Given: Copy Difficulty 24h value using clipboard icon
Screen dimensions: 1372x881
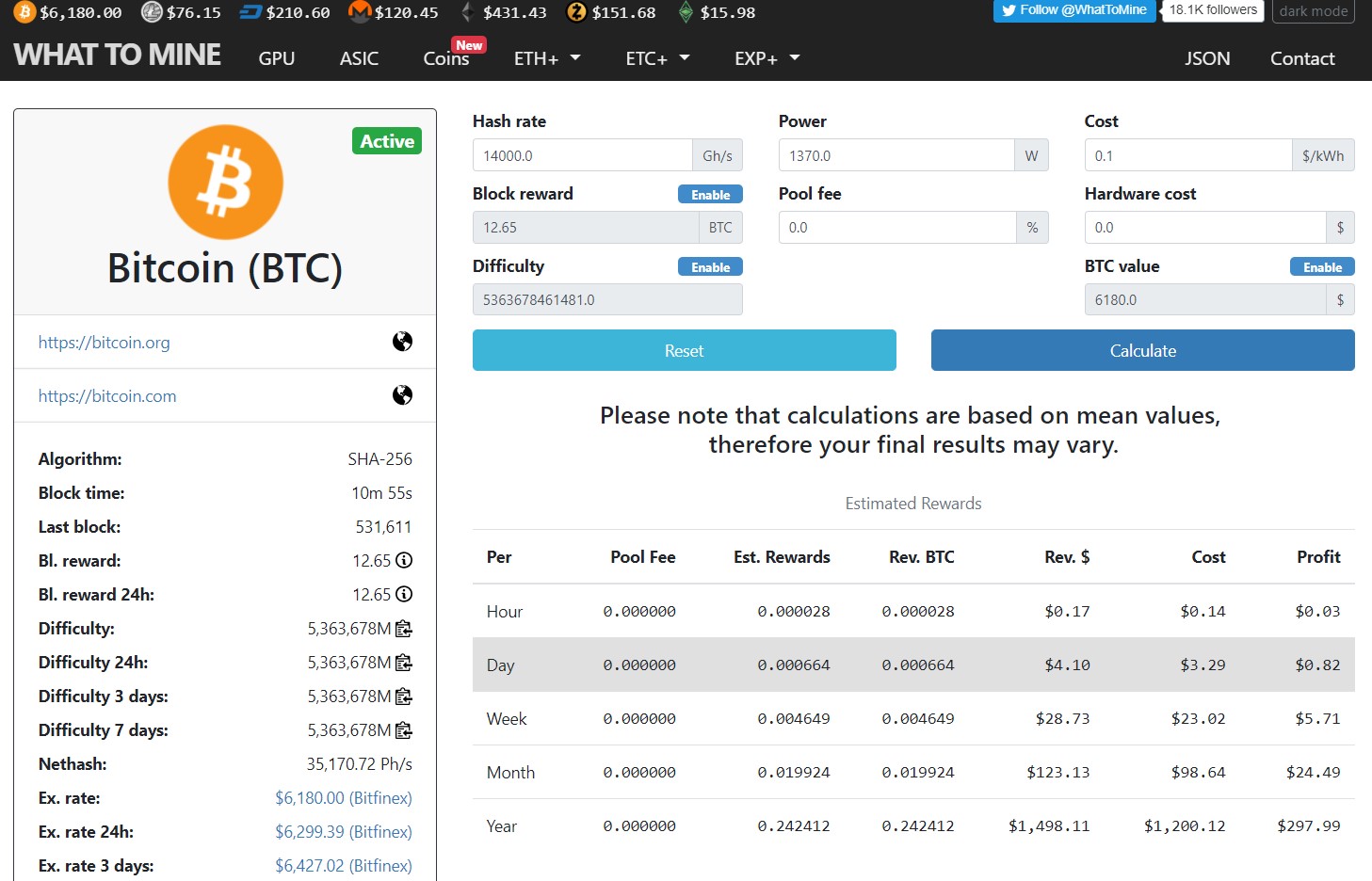Looking at the screenshot, I should tap(404, 663).
